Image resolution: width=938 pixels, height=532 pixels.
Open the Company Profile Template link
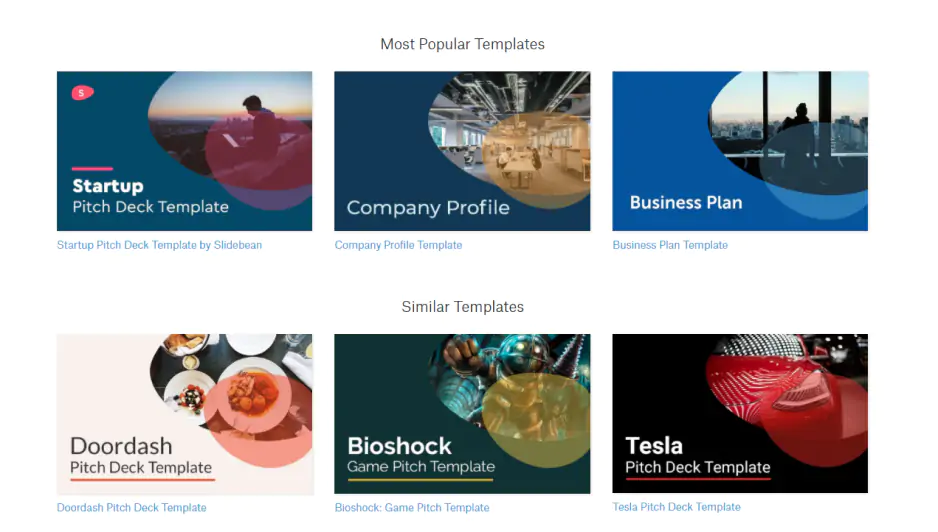(x=398, y=245)
